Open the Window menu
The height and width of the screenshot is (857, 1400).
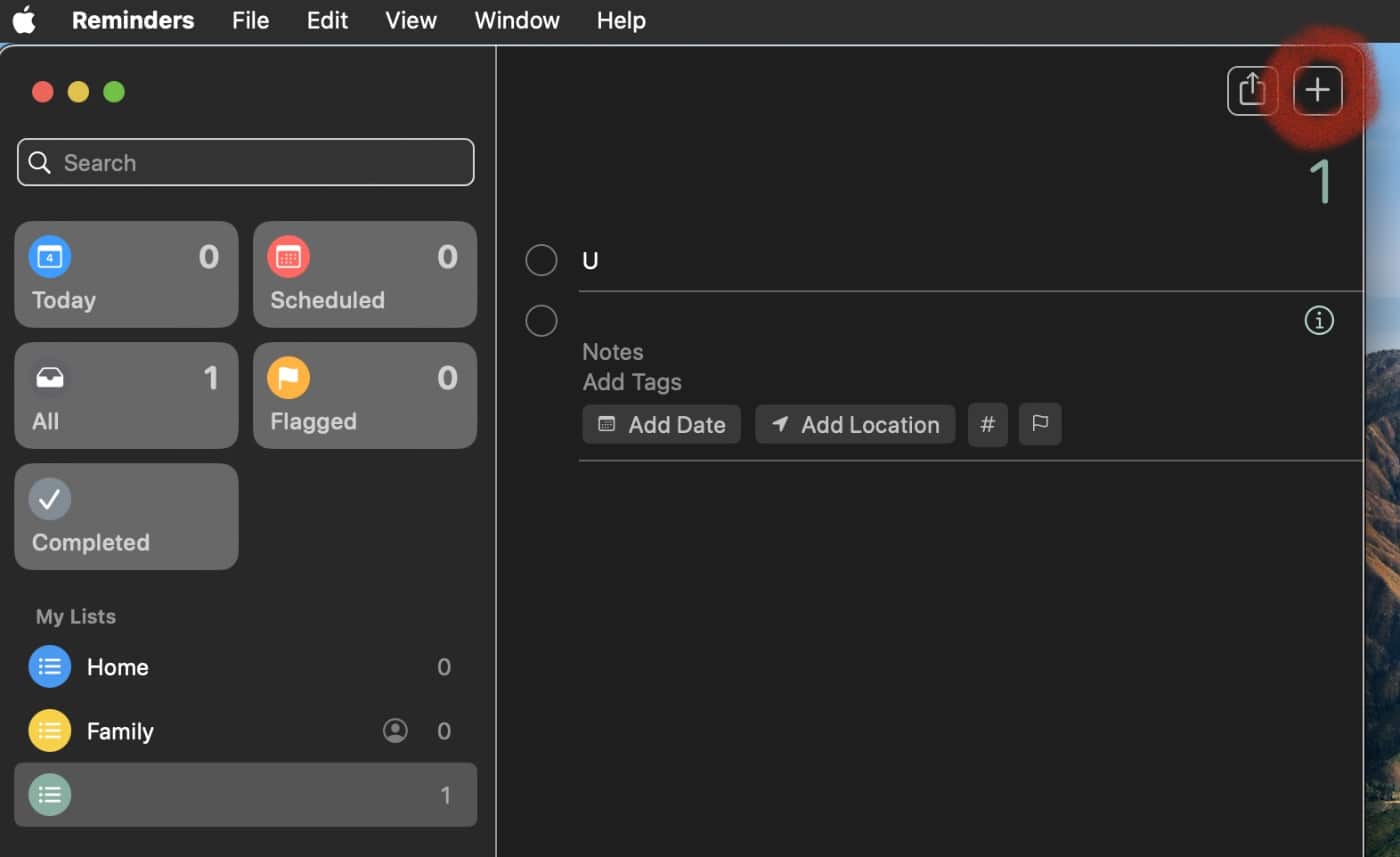[517, 20]
